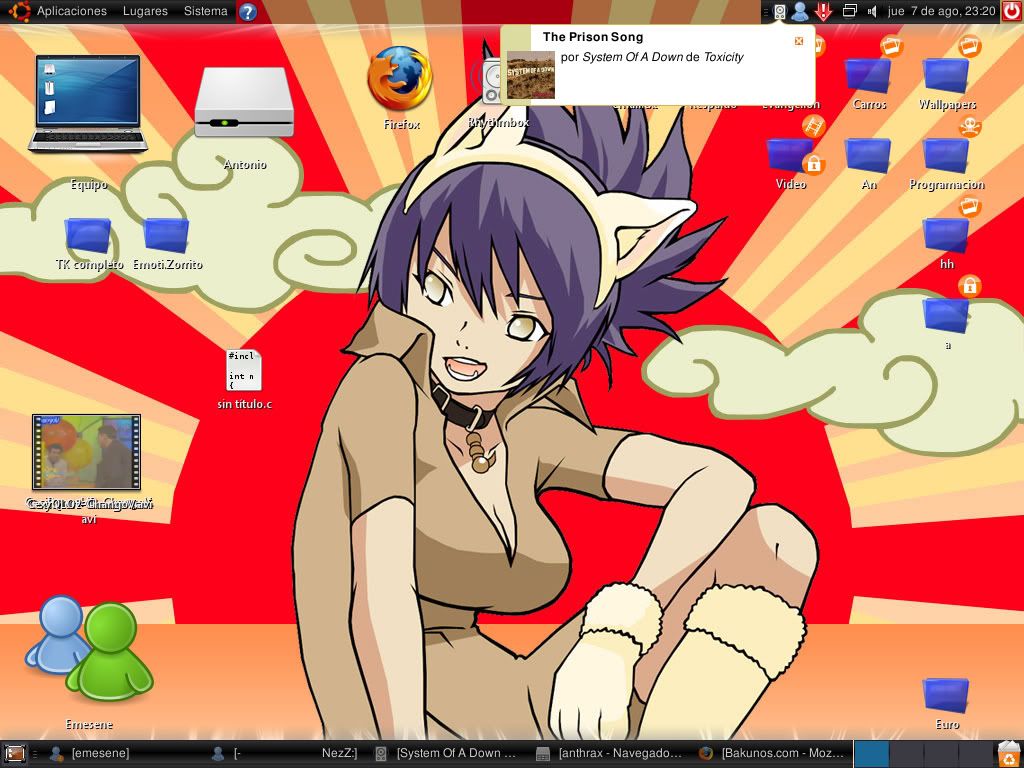Click the red update-alert arrow tray icon
1024x768 pixels.
824,12
